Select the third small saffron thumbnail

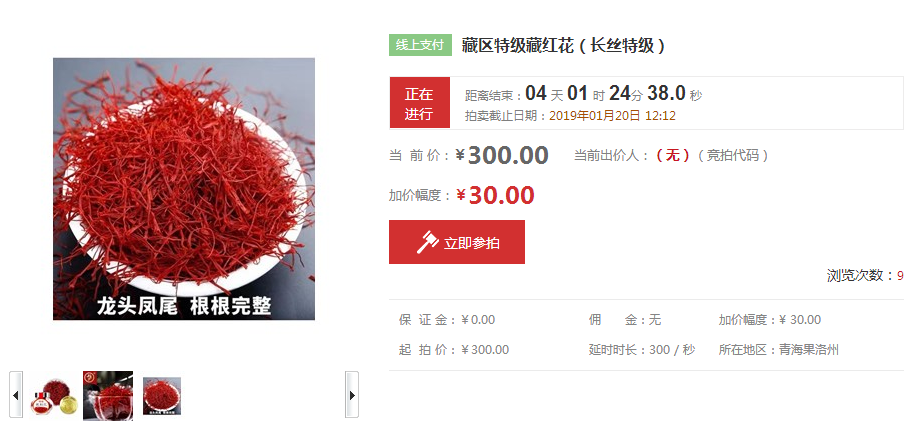[162, 396]
